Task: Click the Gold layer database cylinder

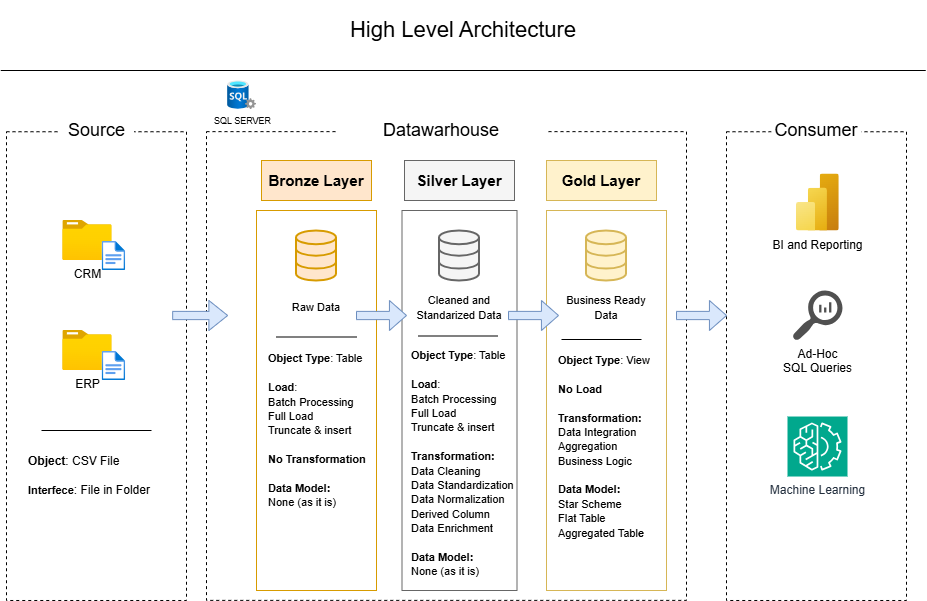Action: pos(605,255)
